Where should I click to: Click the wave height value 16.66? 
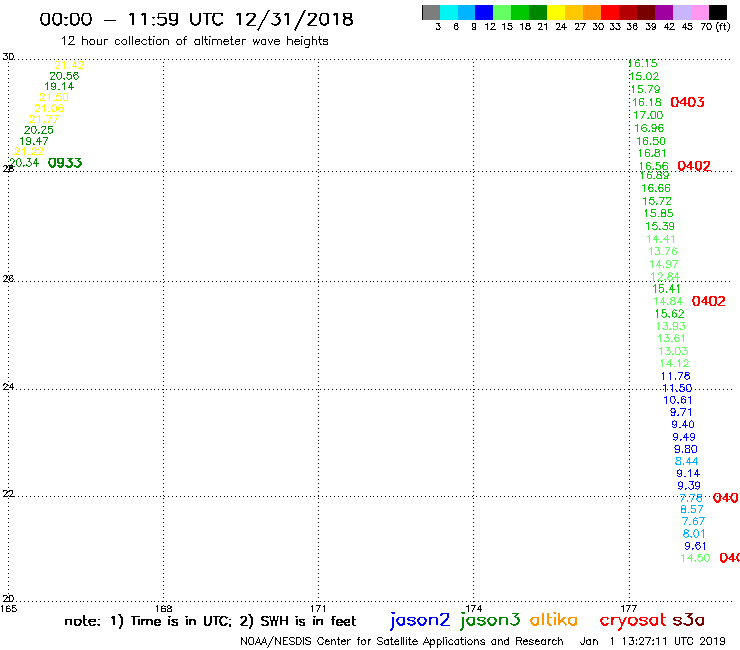pyautogui.click(x=656, y=188)
